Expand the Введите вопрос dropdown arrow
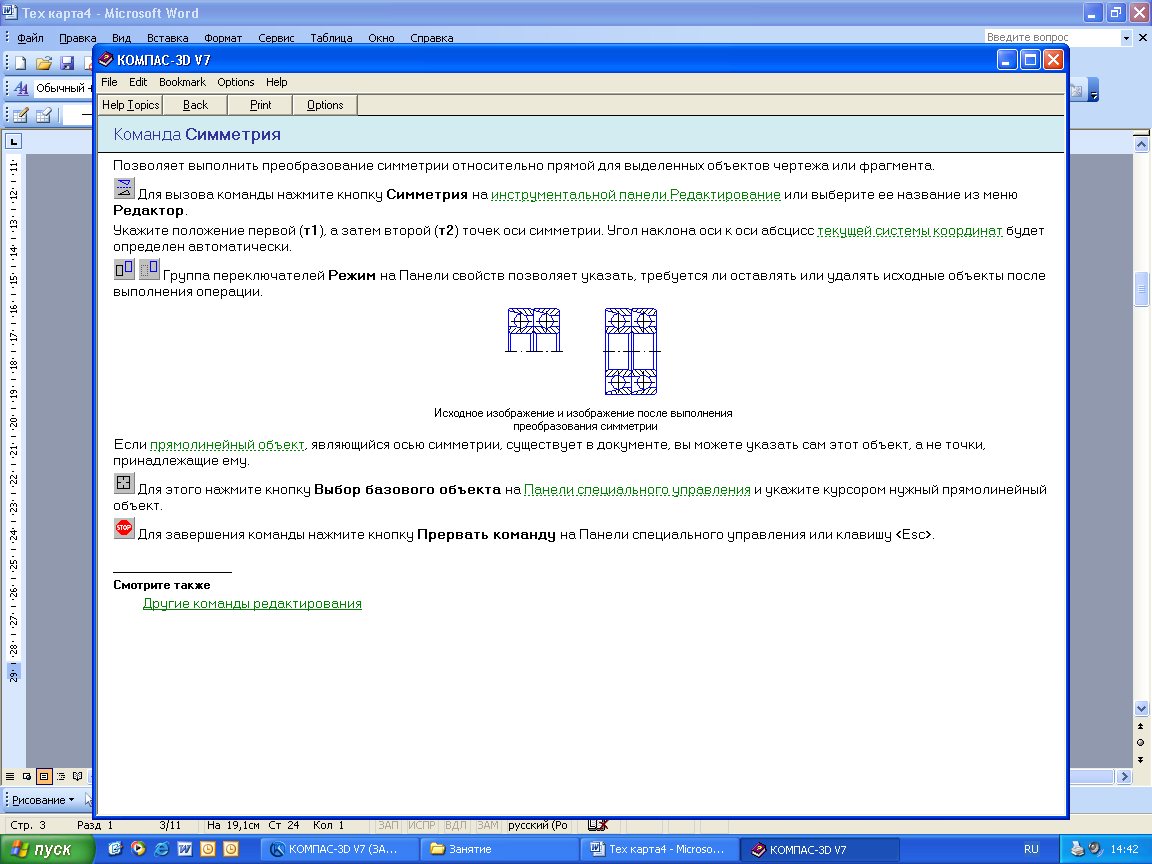The height and width of the screenshot is (864, 1152). (x=1126, y=37)
